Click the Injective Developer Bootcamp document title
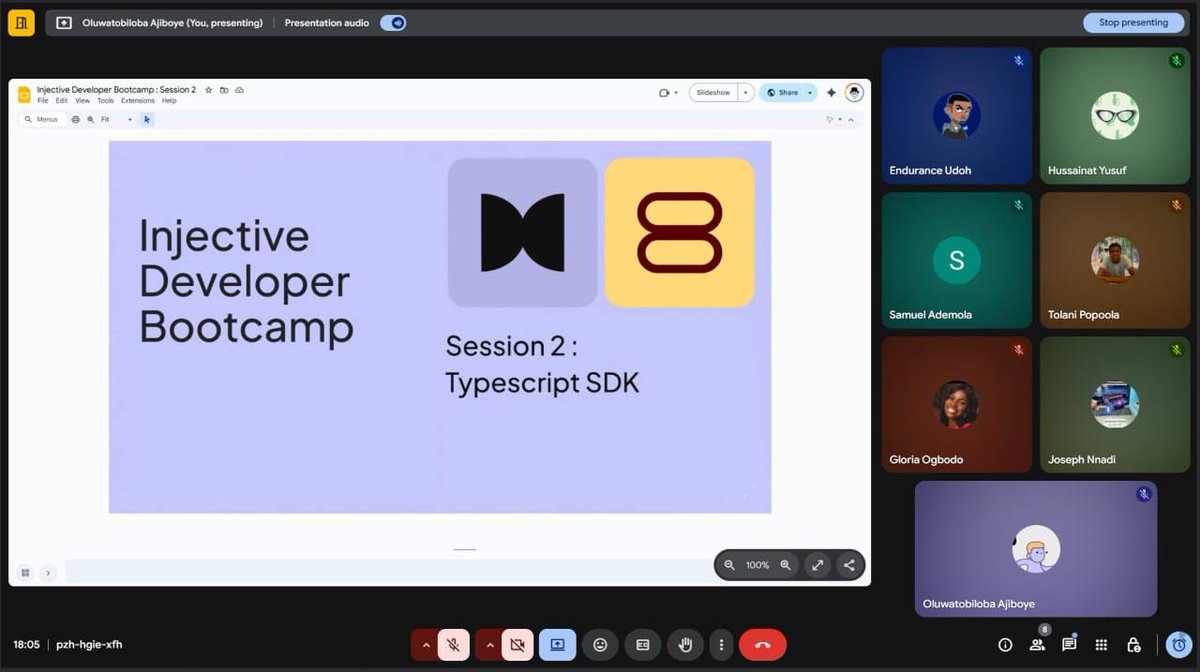This screenshot has width=1200, height=672. coord(117,90)
